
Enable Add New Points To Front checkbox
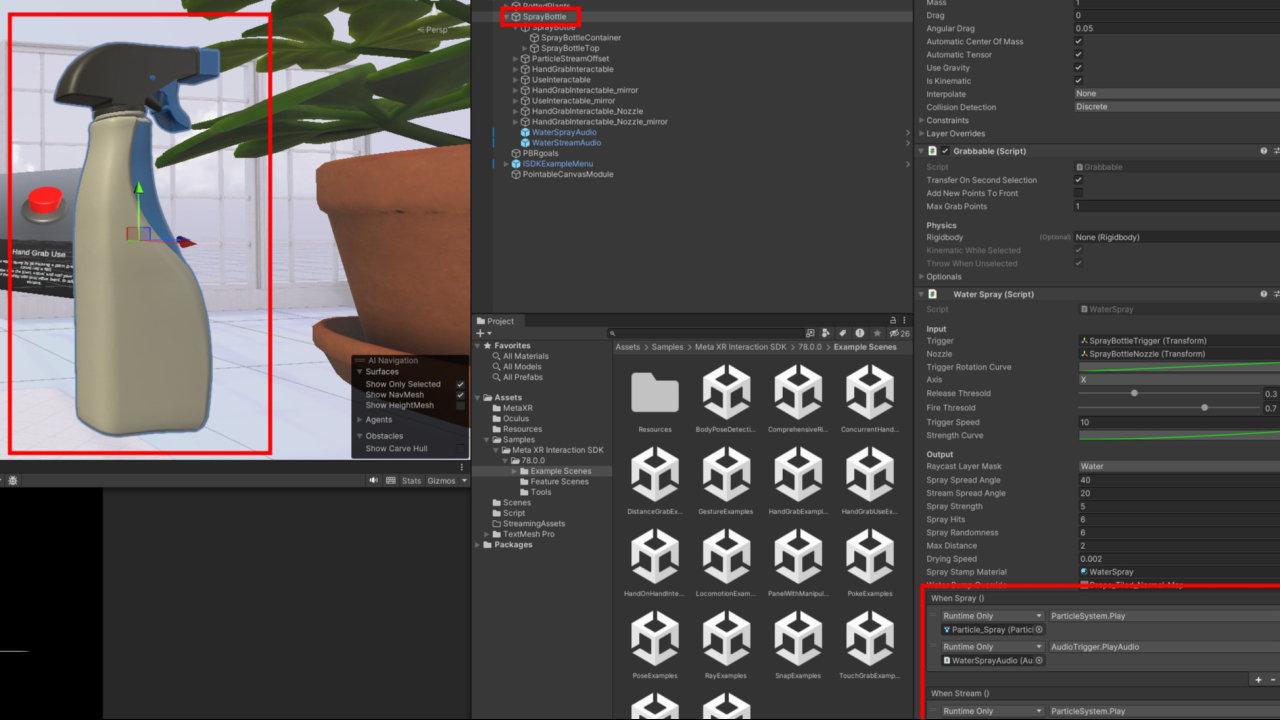tap(1078, 193)
